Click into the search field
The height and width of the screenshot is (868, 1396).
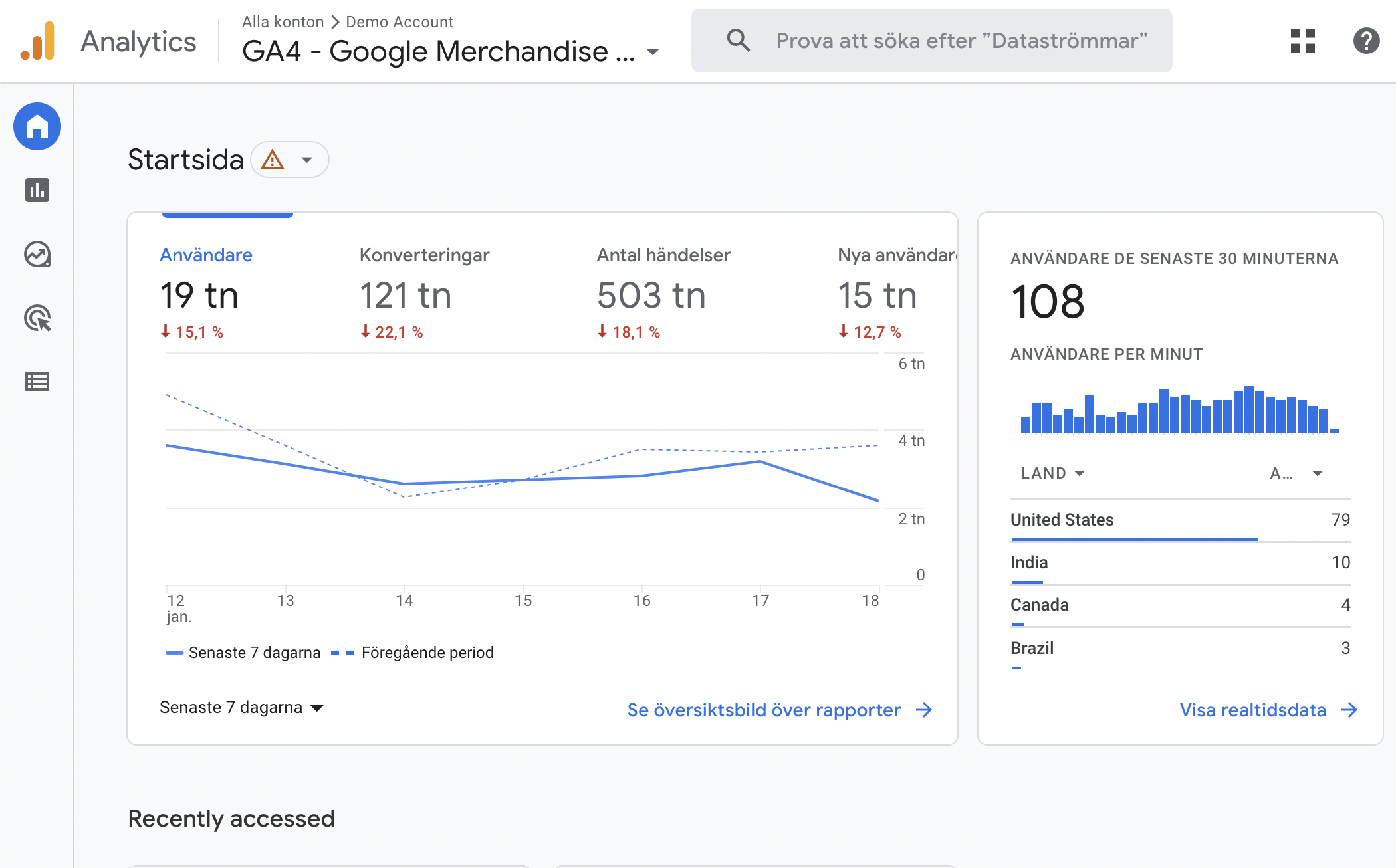(961, 41)
